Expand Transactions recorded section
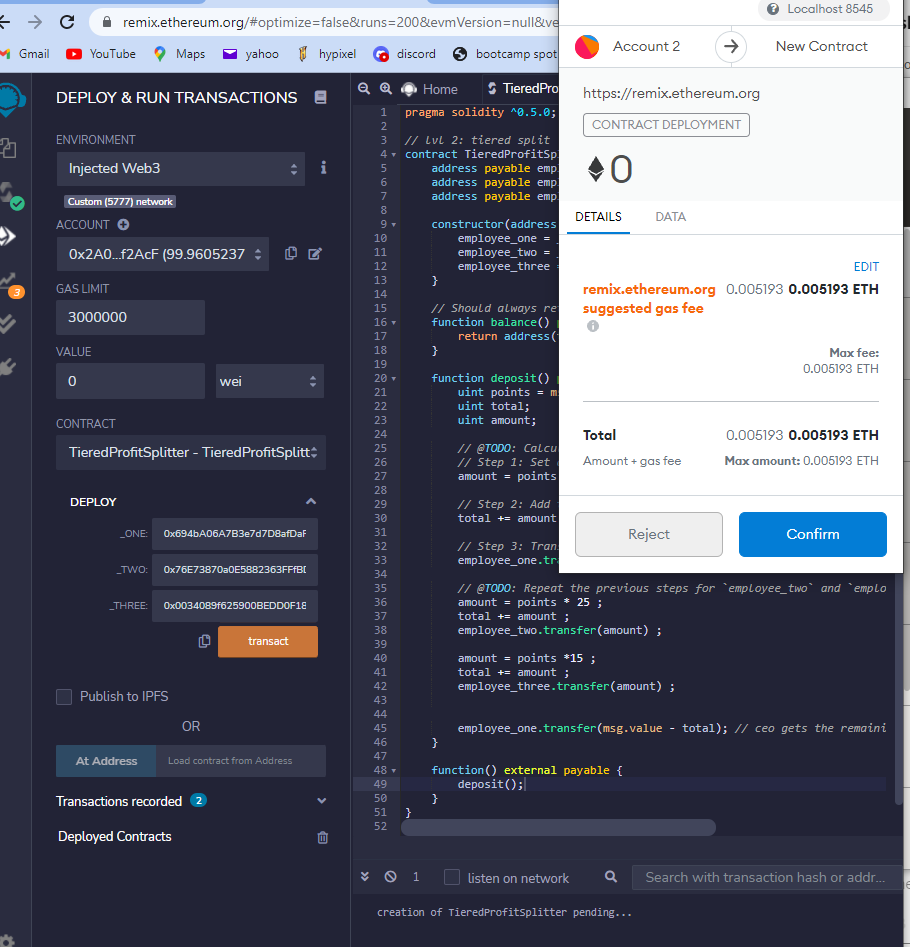This screenshot has width=910, height=947. (321, 801)
